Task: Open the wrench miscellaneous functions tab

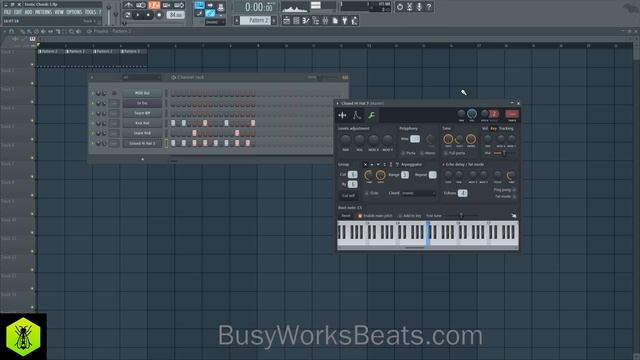Action: [371, 116]
